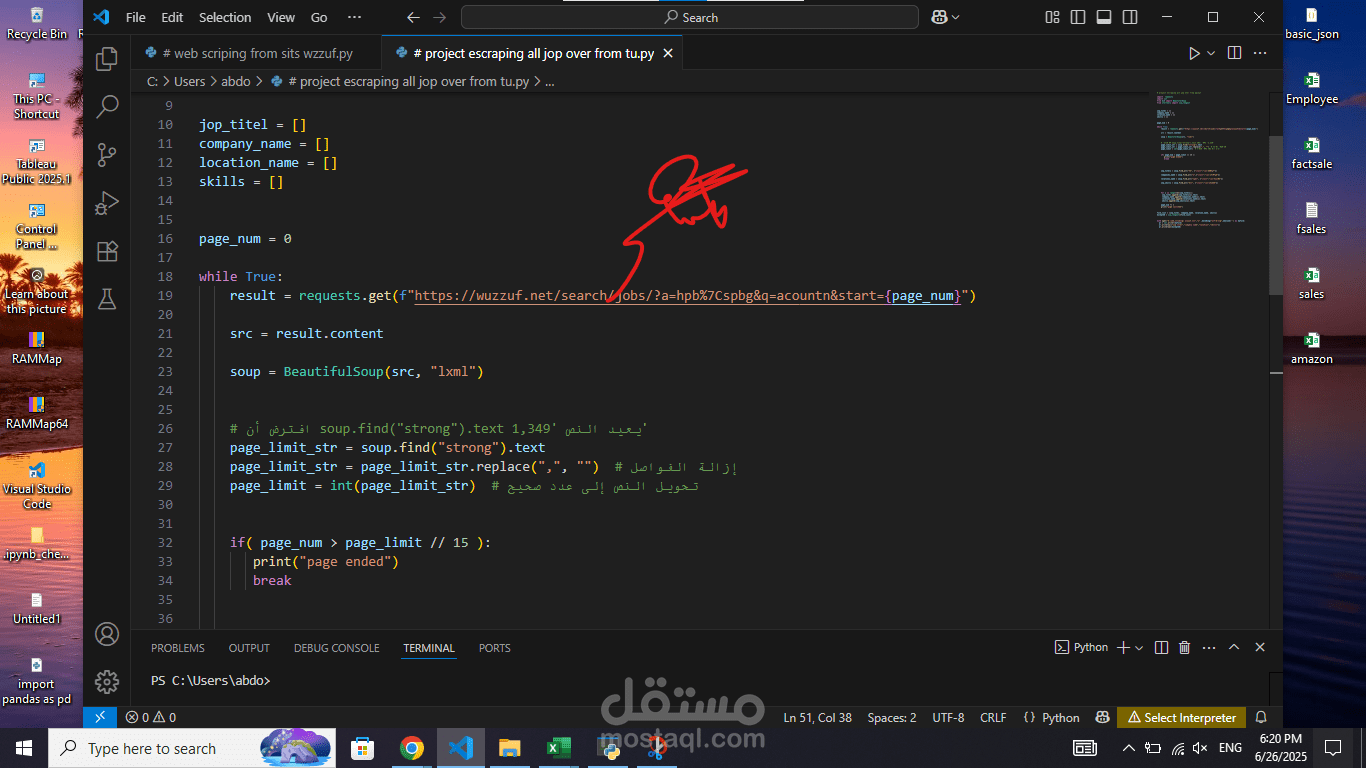Screen dimensions: 1366x768
Task: Open editor More Actions ellipsis
Action: [1261, 53]
